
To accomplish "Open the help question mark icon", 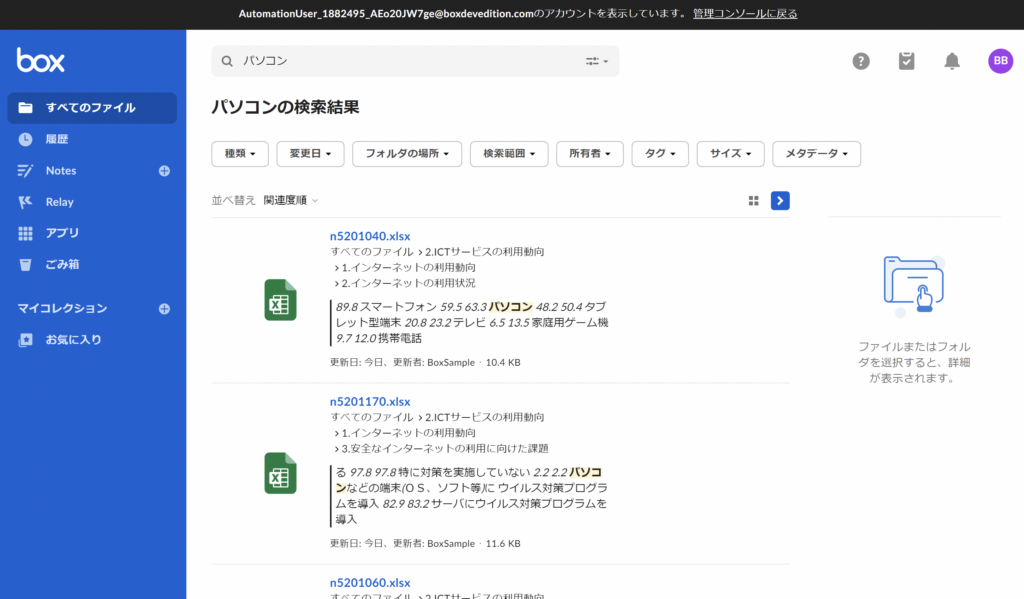I will (x=861, y=61).
